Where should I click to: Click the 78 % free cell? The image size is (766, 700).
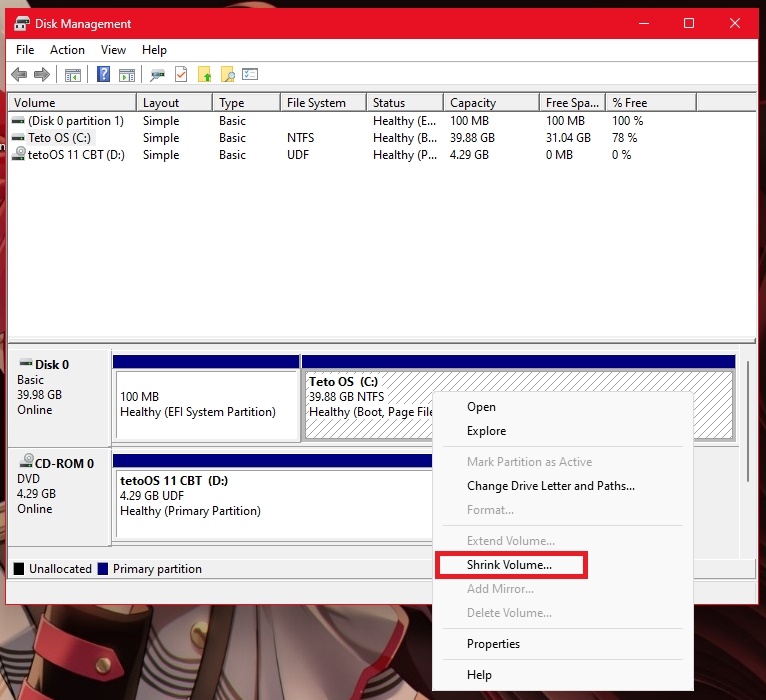tap(624, 138)
